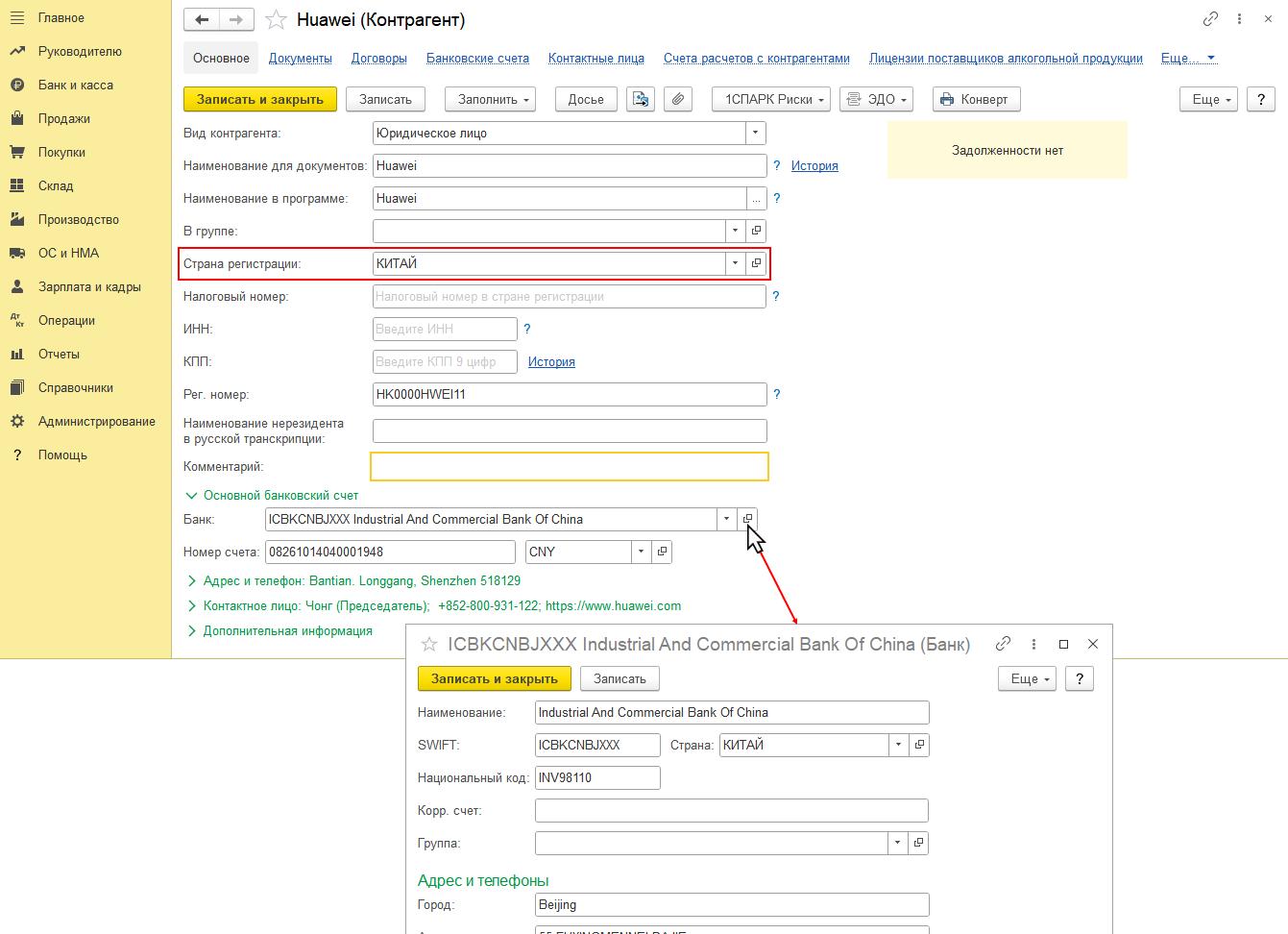
Task: Click the Комментарий input field
Action: click(570, 466)
